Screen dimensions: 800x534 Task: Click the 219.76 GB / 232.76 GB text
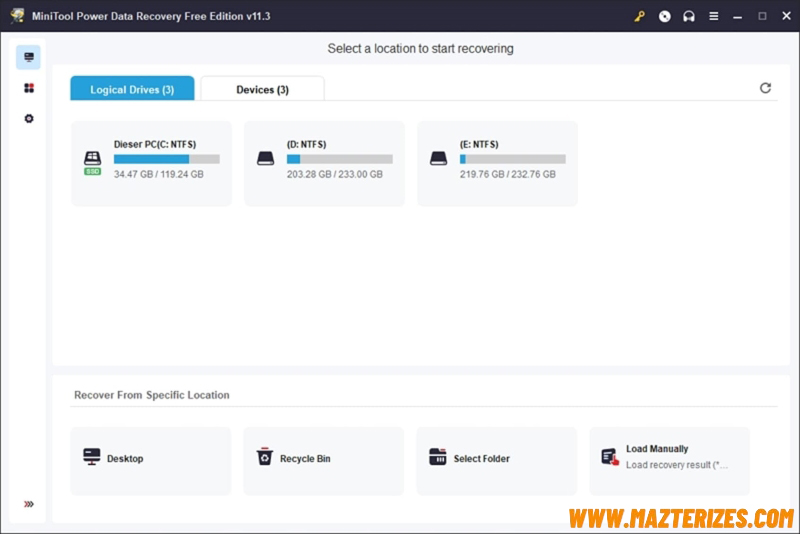(x=508, y=174)
